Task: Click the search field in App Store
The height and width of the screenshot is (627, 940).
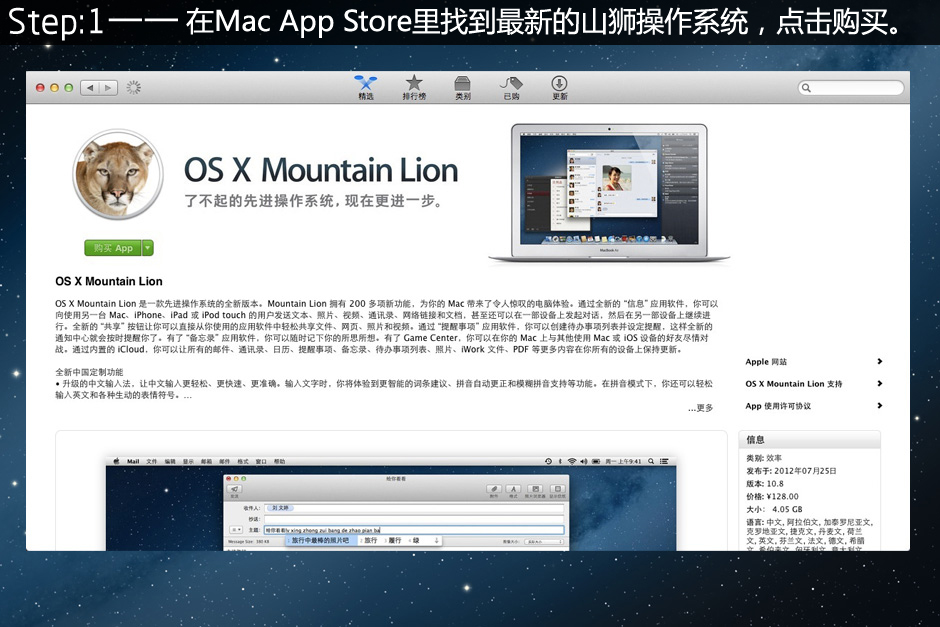Action: point(851,88)
